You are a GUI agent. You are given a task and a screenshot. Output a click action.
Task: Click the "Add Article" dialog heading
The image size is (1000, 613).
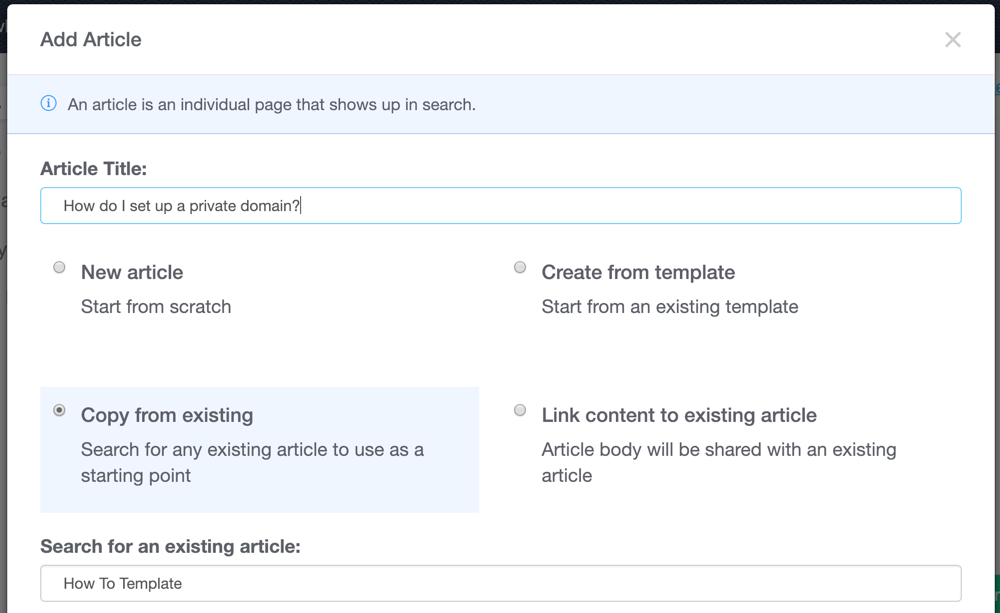(x=91, y=40)
